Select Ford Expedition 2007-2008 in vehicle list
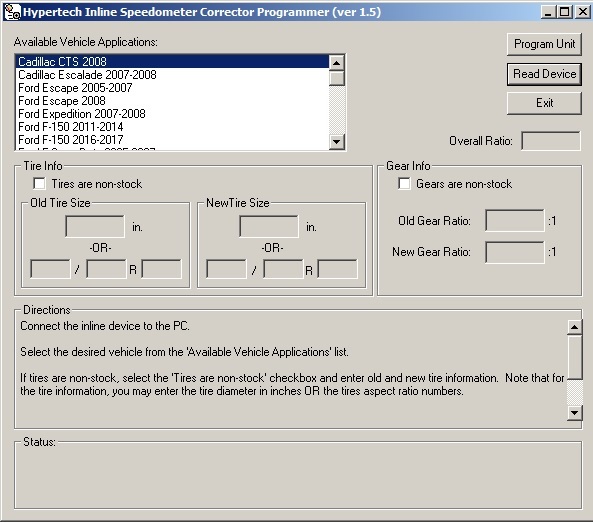The height and width of the screenshot is (522, 593). coord(172,113)
